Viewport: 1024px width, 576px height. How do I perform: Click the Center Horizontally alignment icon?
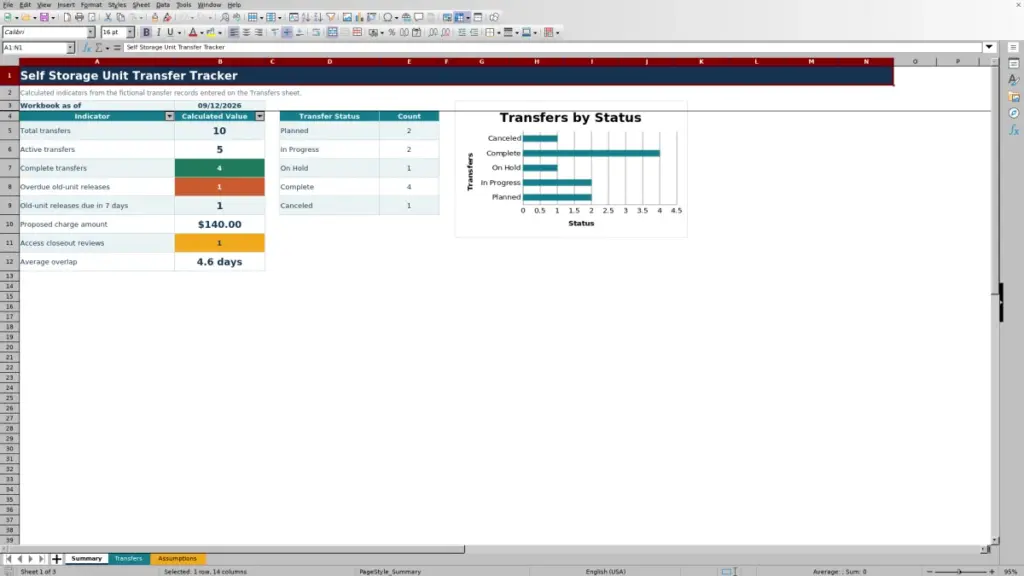tap(246, 32)
